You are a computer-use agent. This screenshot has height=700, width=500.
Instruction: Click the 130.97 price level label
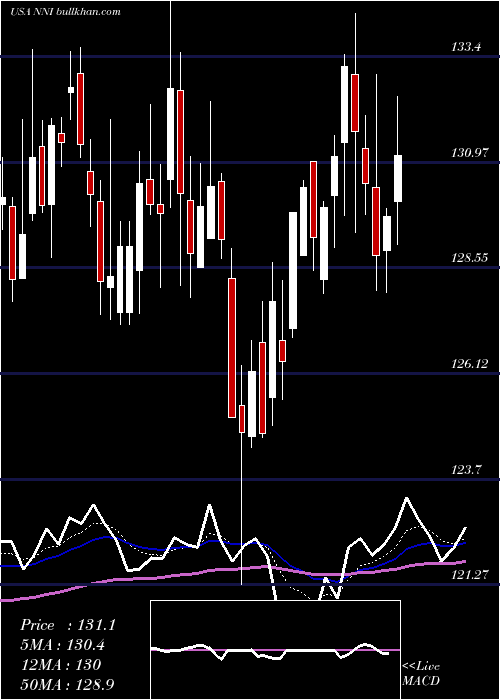[469, 153]
